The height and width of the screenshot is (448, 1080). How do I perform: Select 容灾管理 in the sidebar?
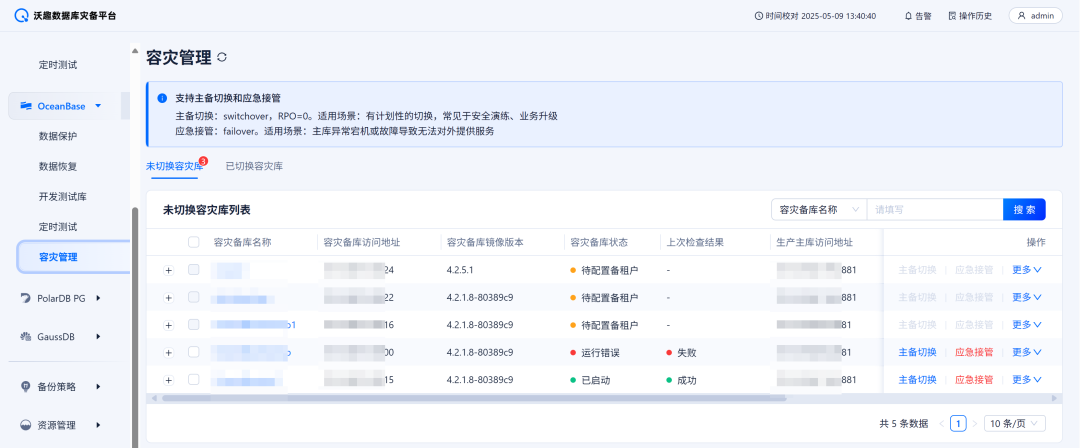(x=73, y=257)
